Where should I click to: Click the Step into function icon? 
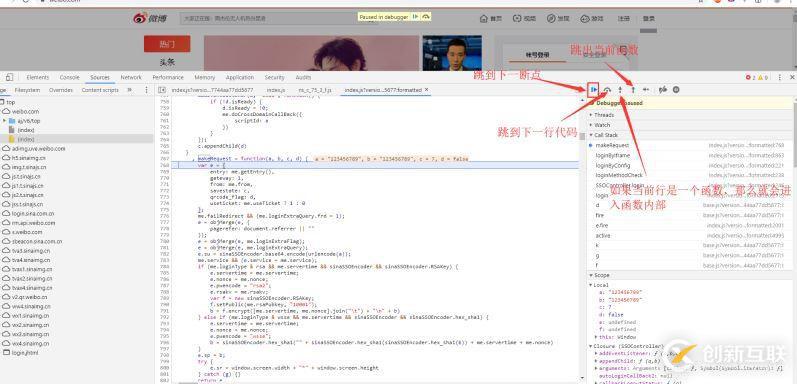click(x=620, y=90)
